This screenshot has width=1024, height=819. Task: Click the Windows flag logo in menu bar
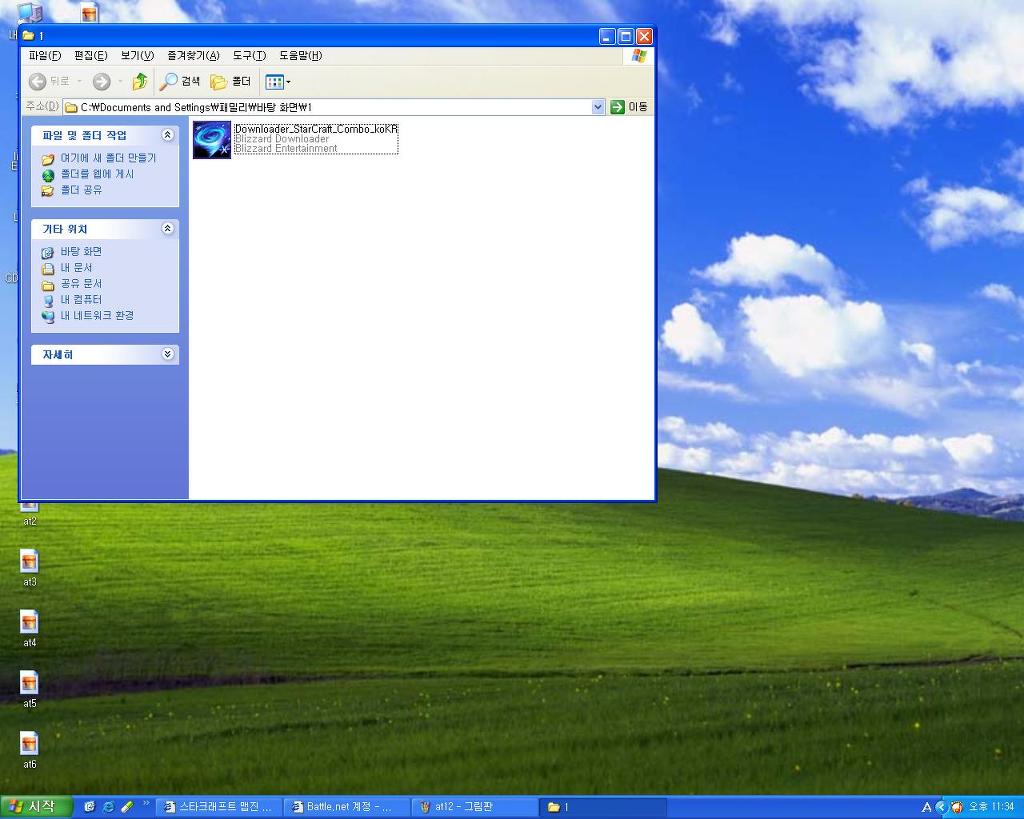coord(638,56)
